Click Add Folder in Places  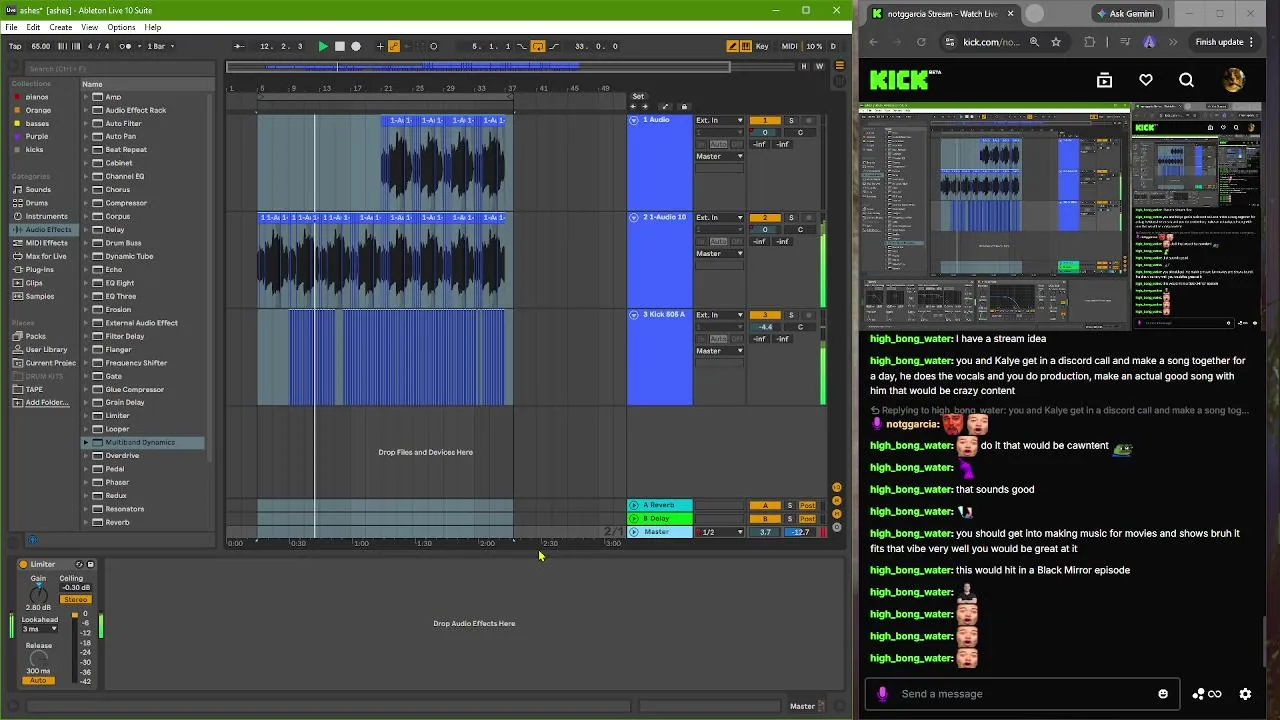click(46, 403)
